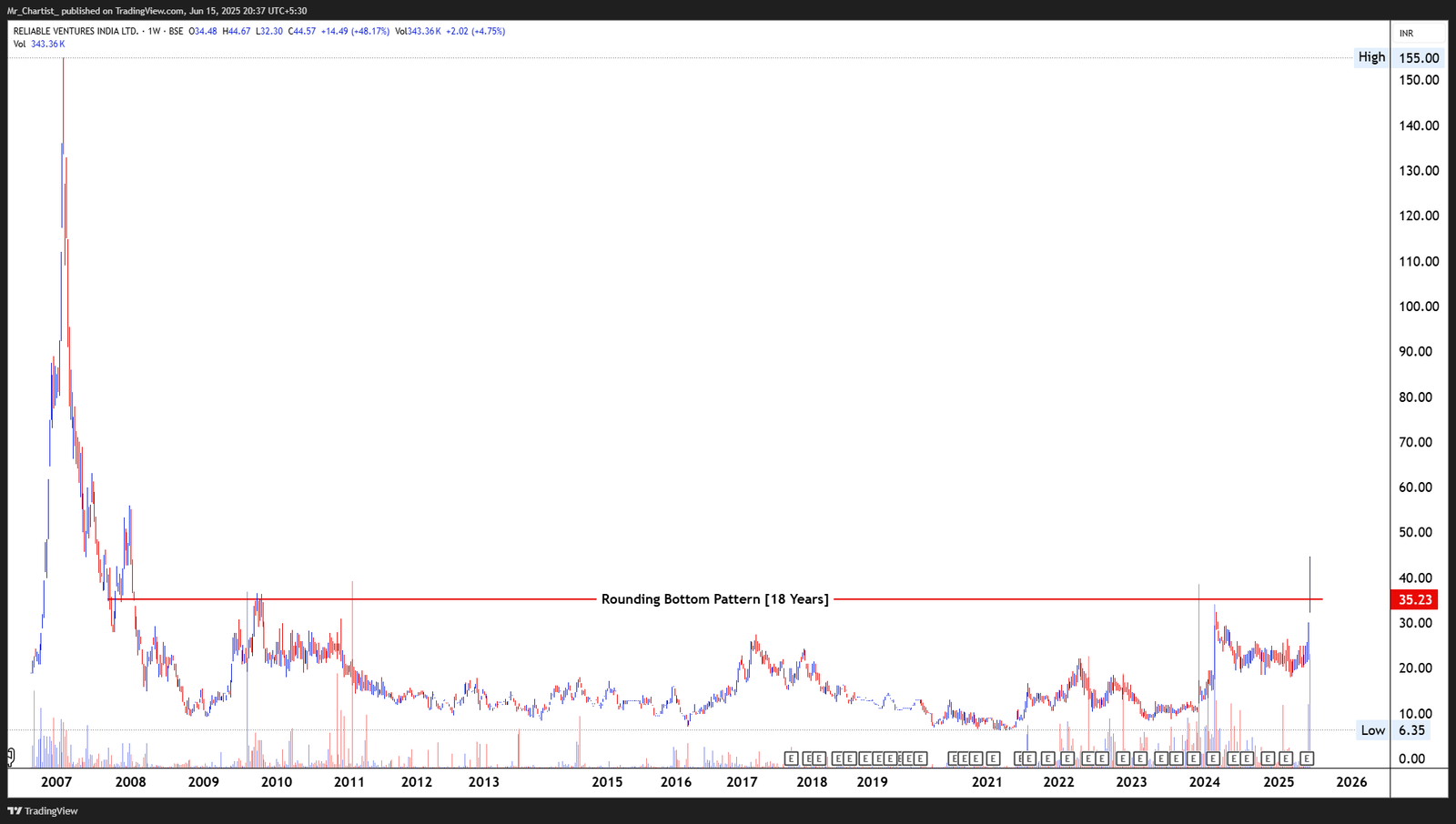Click the rightmost earnings marker near 2025
The image size is (1456, 824).
point(1309,758)
